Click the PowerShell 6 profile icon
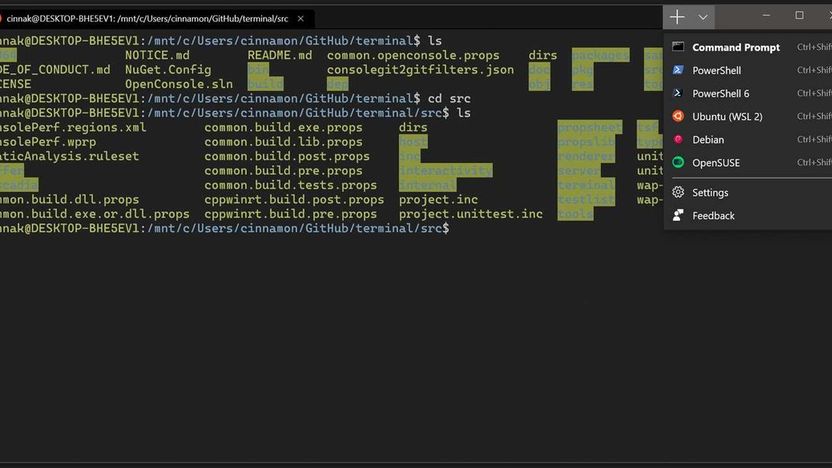832x468 pixels. (678, 93)
